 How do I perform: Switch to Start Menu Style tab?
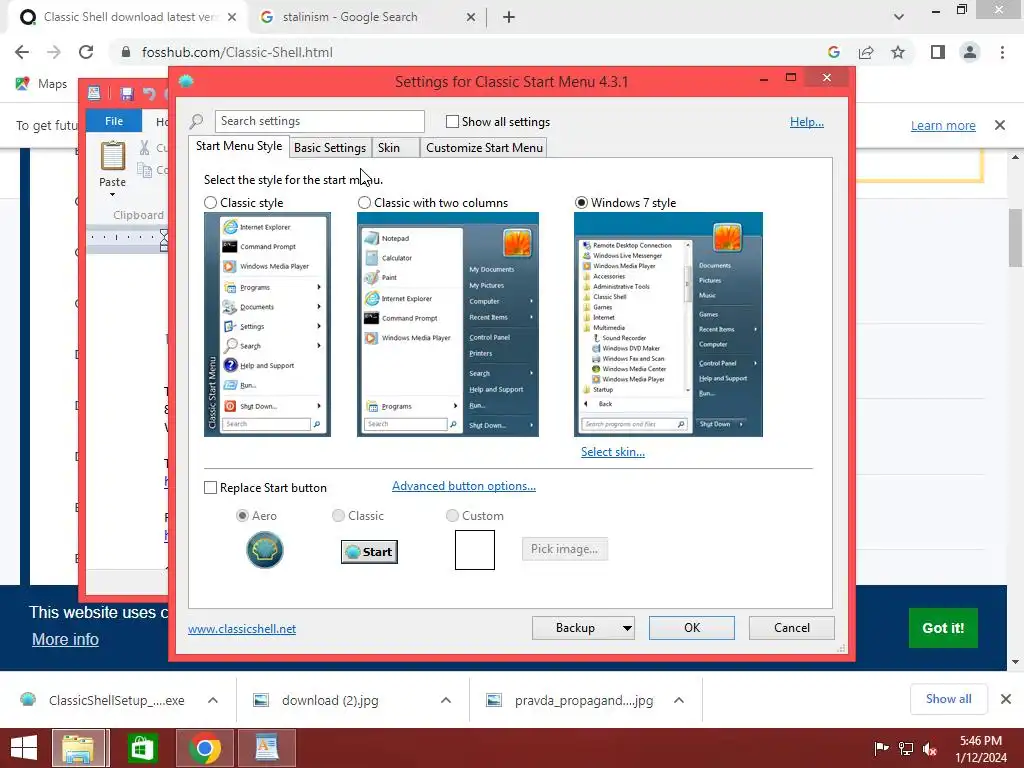[239, 146]
